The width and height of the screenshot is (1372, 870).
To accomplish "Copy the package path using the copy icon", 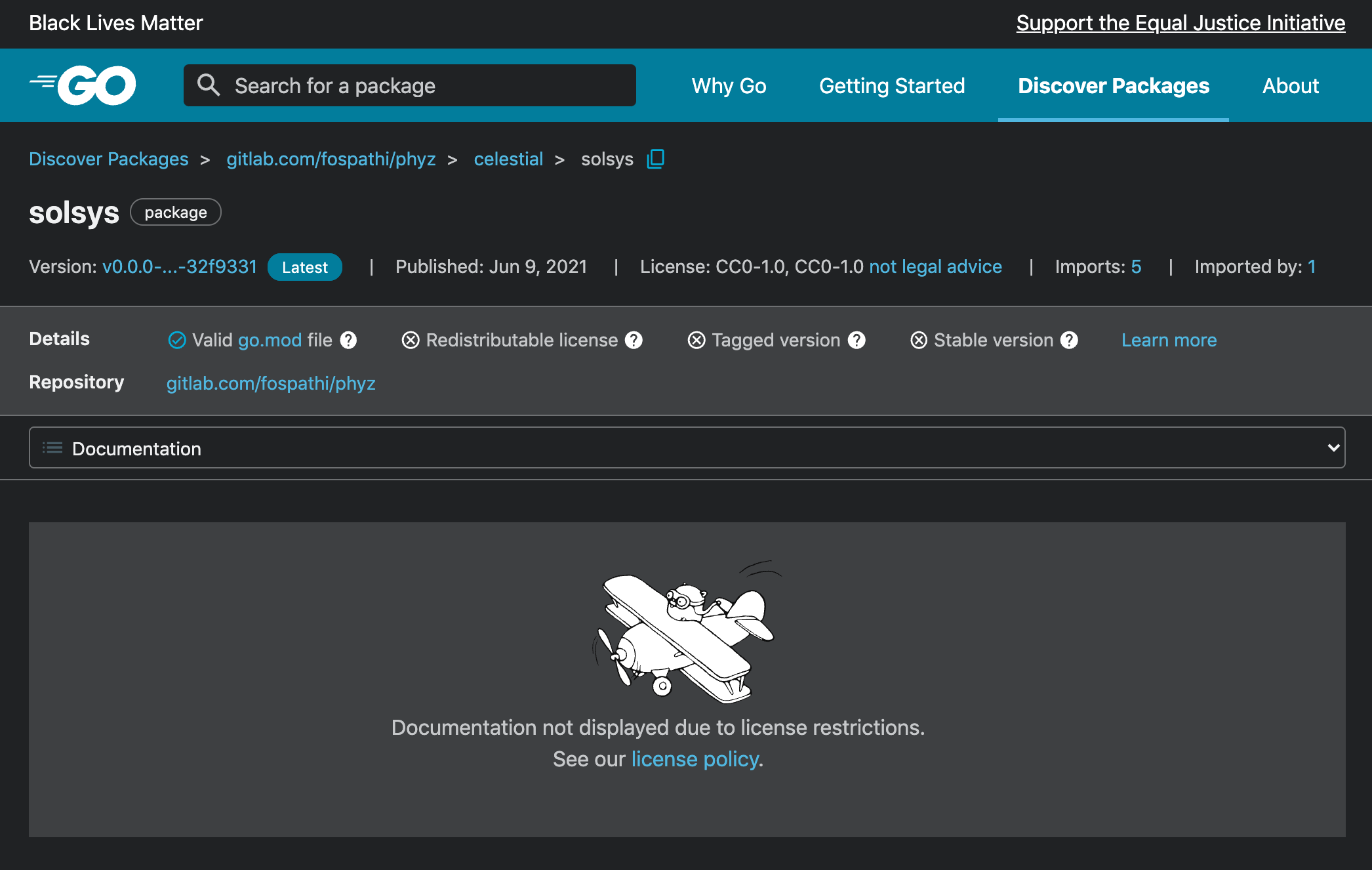I will click(655, 159).
